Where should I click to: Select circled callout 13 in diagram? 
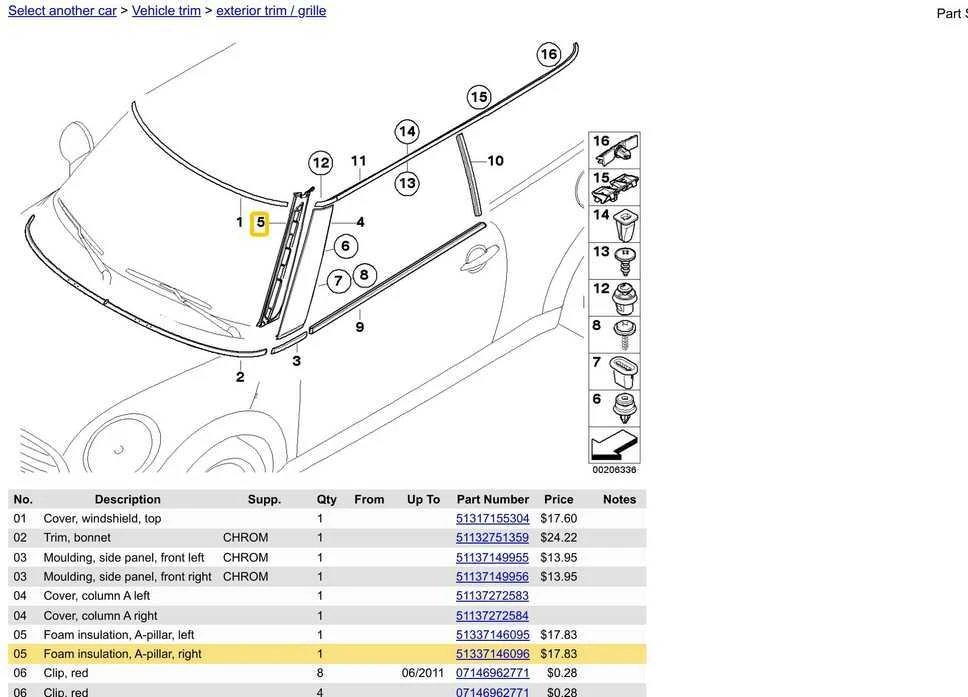[x=407, y=183]
